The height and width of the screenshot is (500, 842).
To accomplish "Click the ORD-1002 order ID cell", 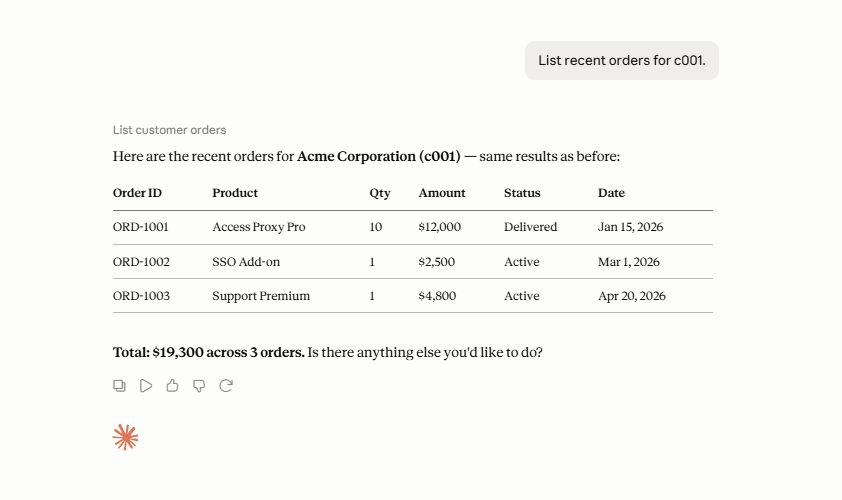I will [x=141, y=262].
